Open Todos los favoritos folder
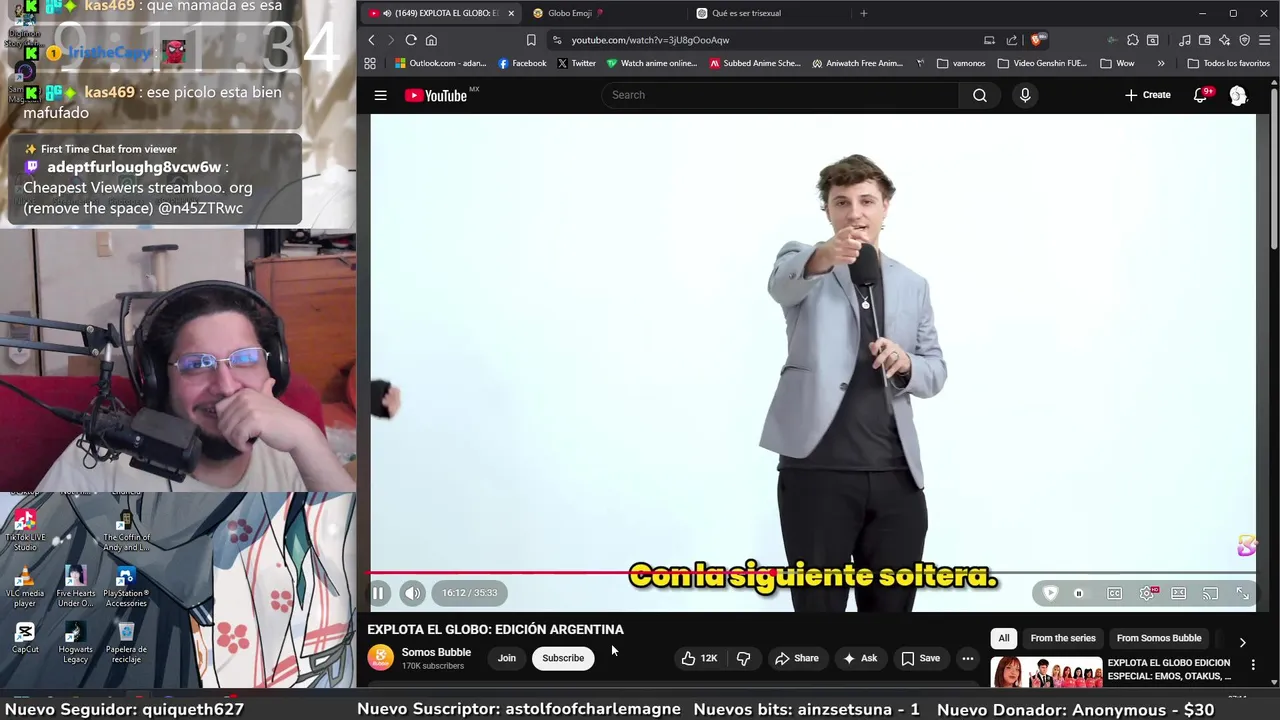 click(1228, 63)
